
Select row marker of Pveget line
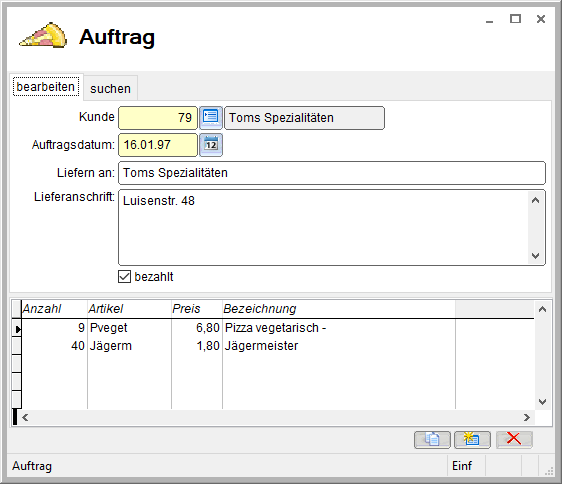16,328
